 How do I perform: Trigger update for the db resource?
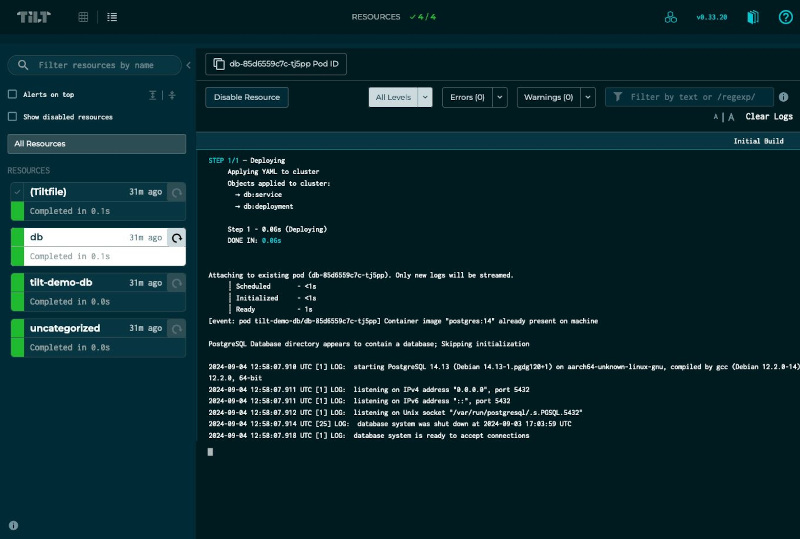point(177,238)
